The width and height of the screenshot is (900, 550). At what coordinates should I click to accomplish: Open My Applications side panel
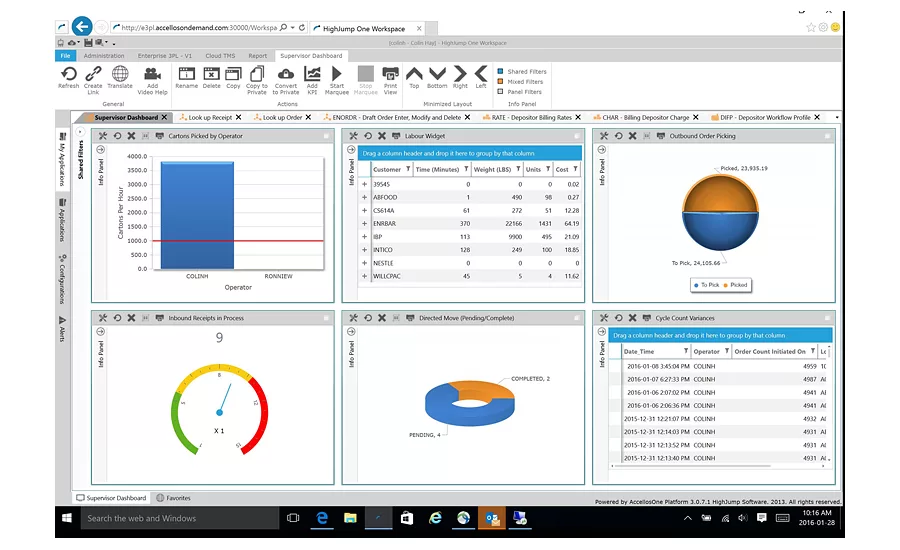pos(63,160)
